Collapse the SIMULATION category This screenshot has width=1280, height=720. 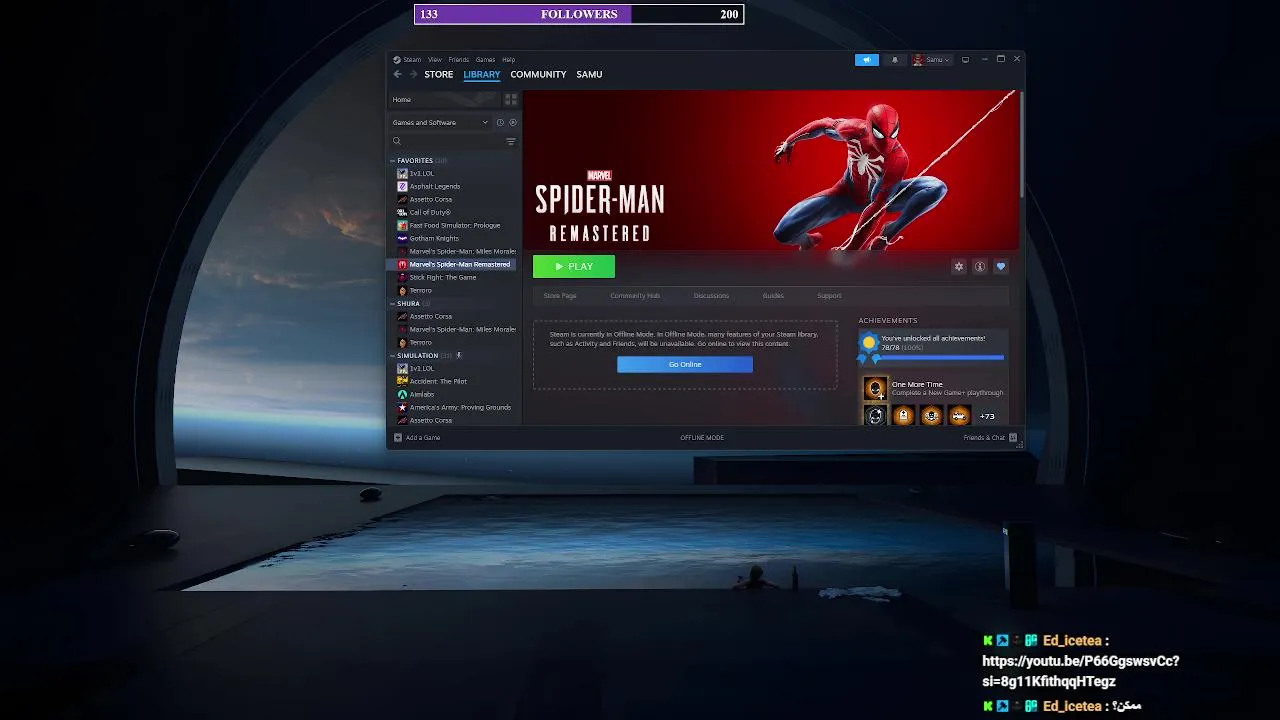point(393,355)
